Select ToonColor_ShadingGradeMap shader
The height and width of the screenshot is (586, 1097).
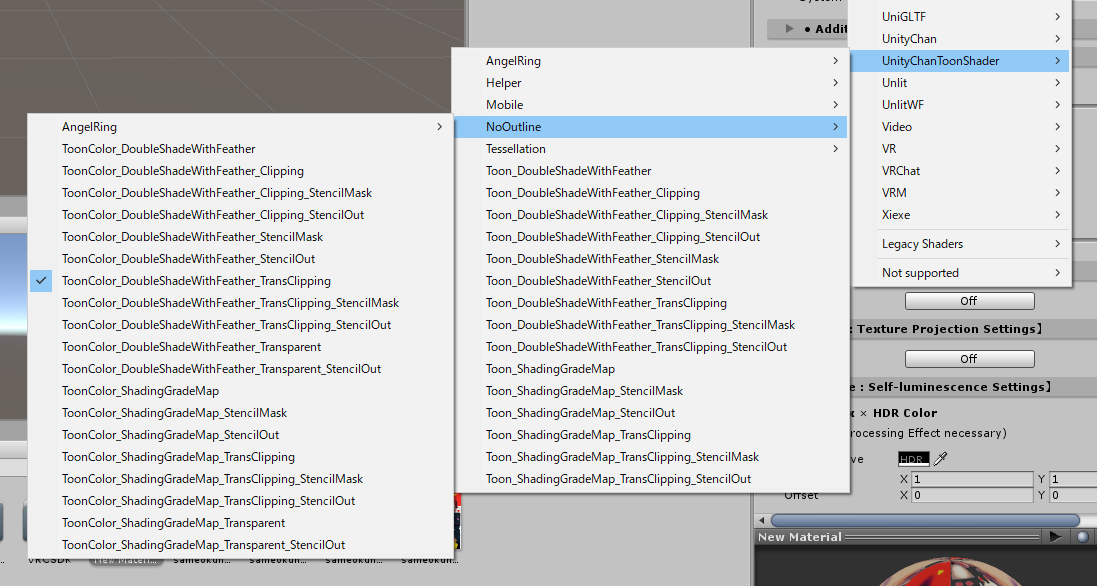[x=241, y=391]
